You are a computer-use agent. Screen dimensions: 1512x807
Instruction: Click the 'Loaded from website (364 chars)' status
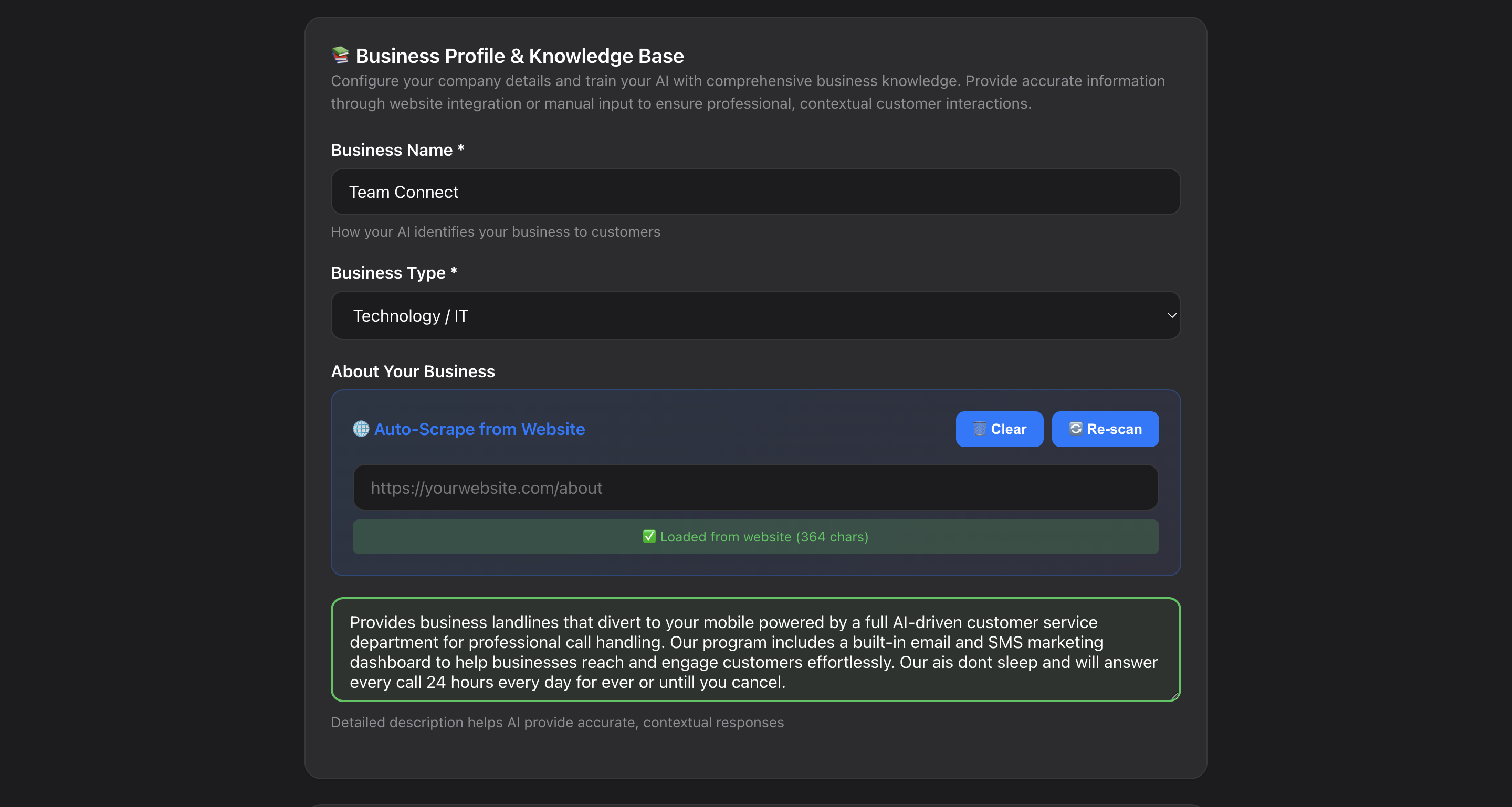click(755, 537)
